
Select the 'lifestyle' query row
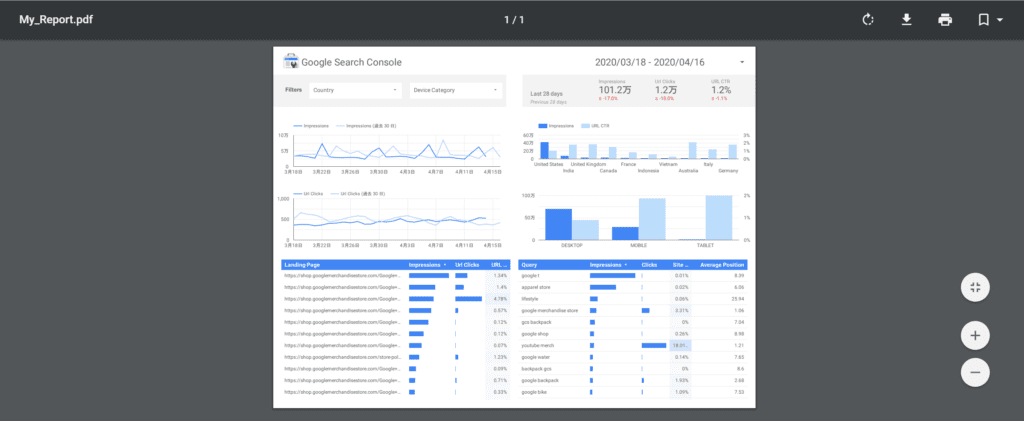pyautogui.click(x=633, y=299)
